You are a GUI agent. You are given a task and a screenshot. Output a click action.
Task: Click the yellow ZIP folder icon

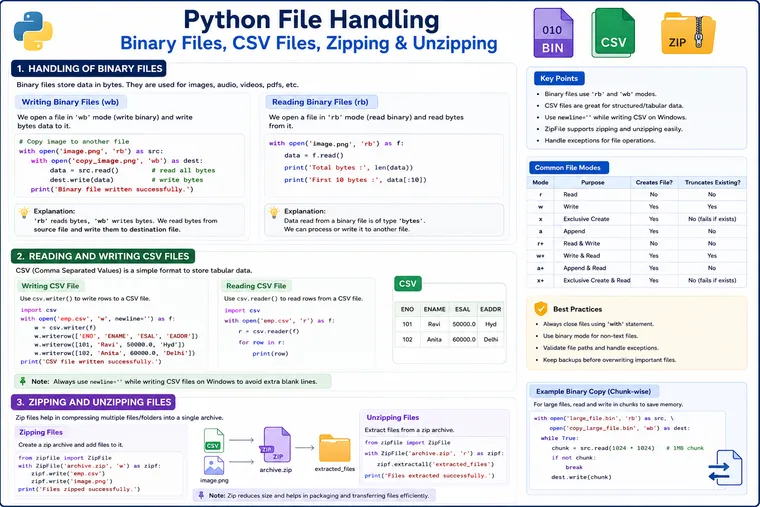[x=688, y=34]
